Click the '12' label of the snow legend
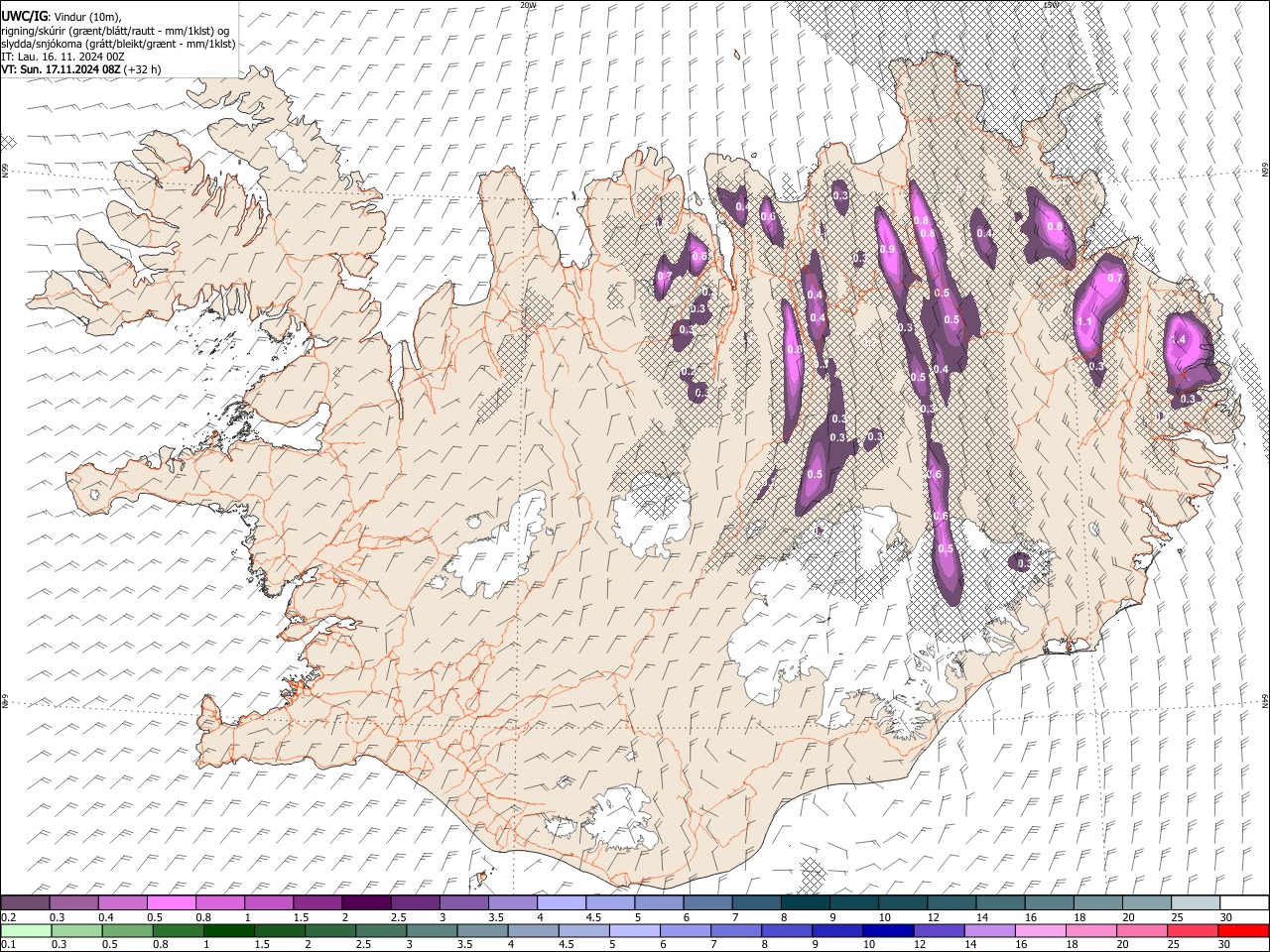 click(933, 917)
